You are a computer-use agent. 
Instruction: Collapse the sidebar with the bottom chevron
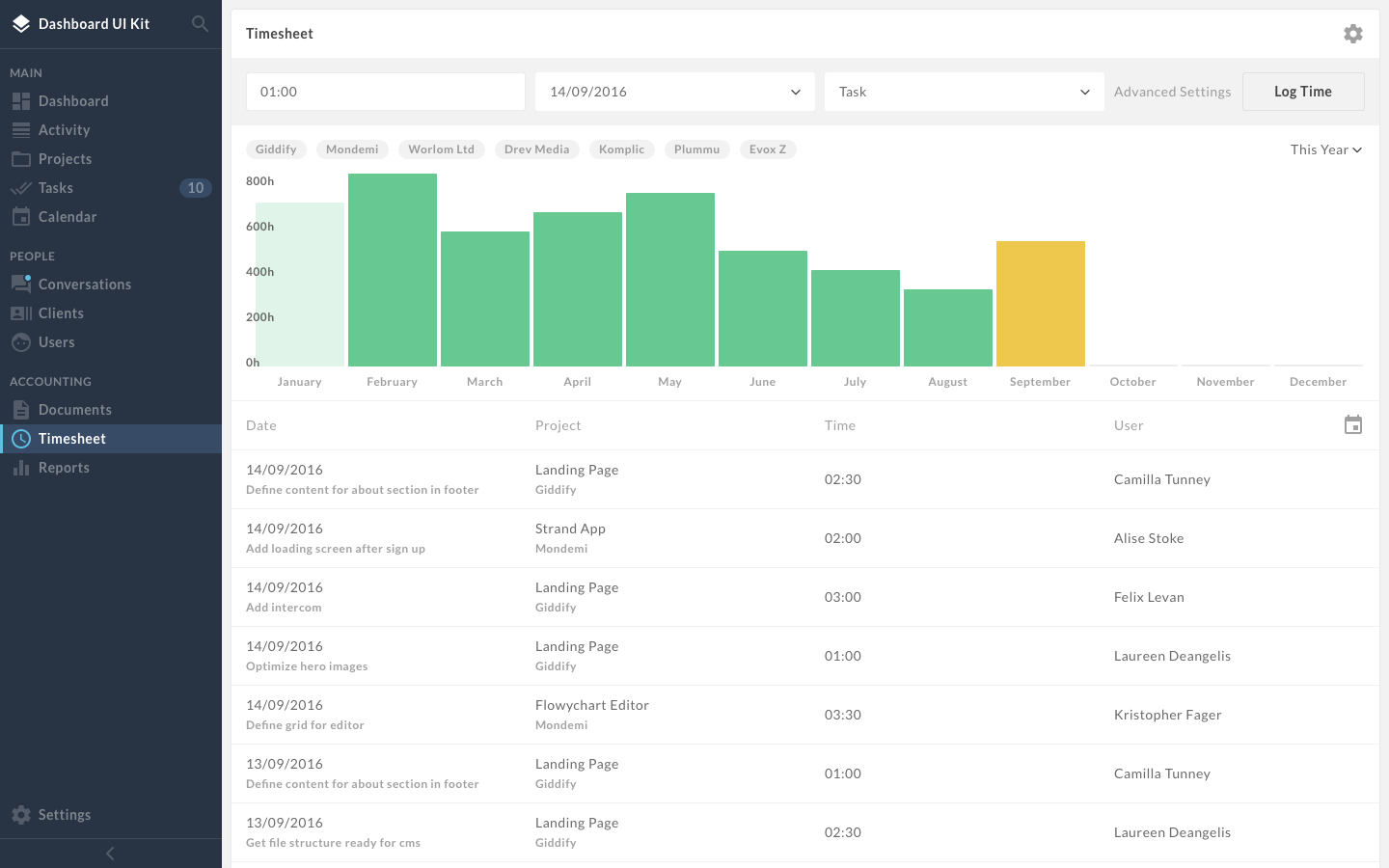pyautogui.click(x=110, y=854)
